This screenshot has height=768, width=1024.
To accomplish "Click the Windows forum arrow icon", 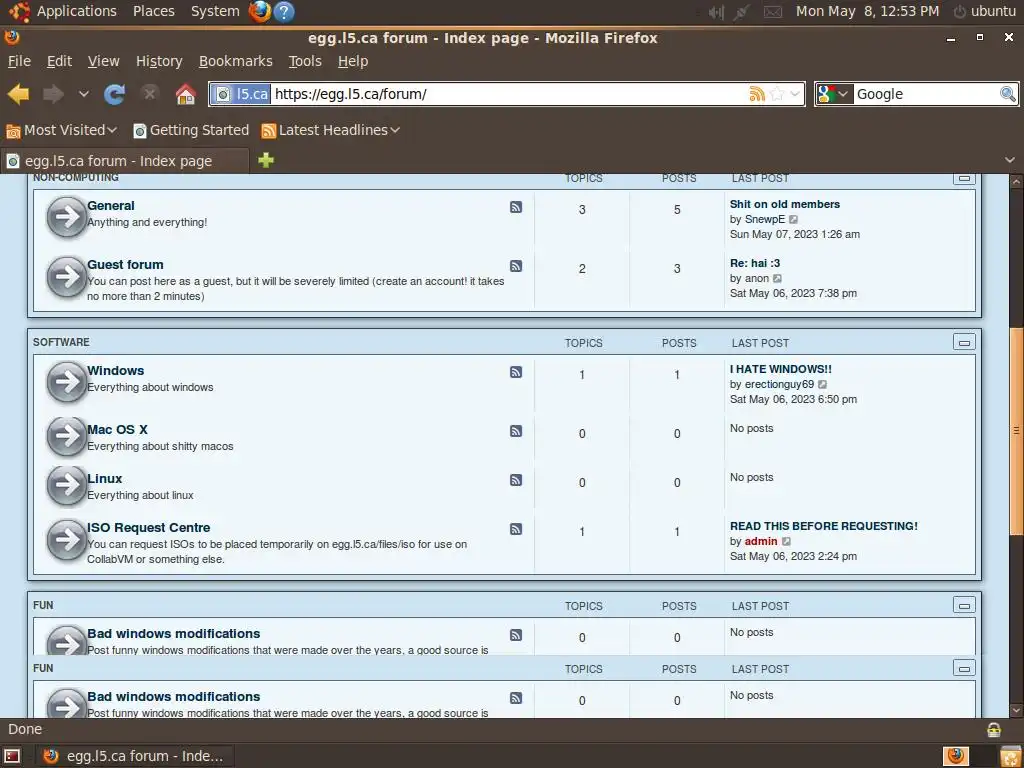I will (67, 383).
